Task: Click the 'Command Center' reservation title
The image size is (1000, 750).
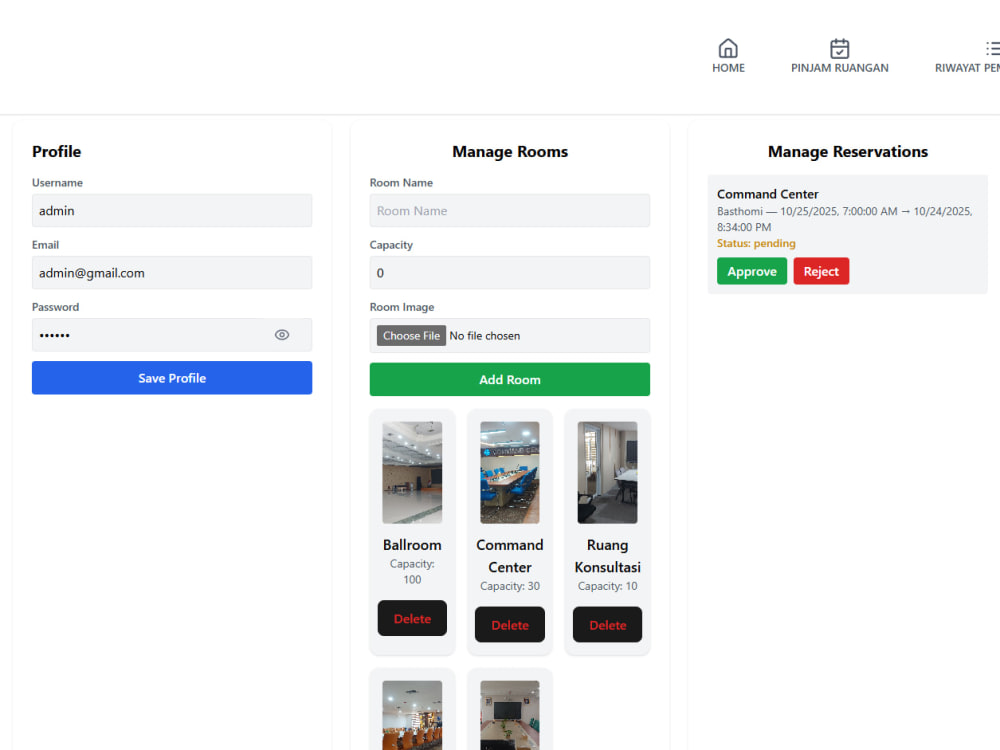Action: tap(767, 194)
